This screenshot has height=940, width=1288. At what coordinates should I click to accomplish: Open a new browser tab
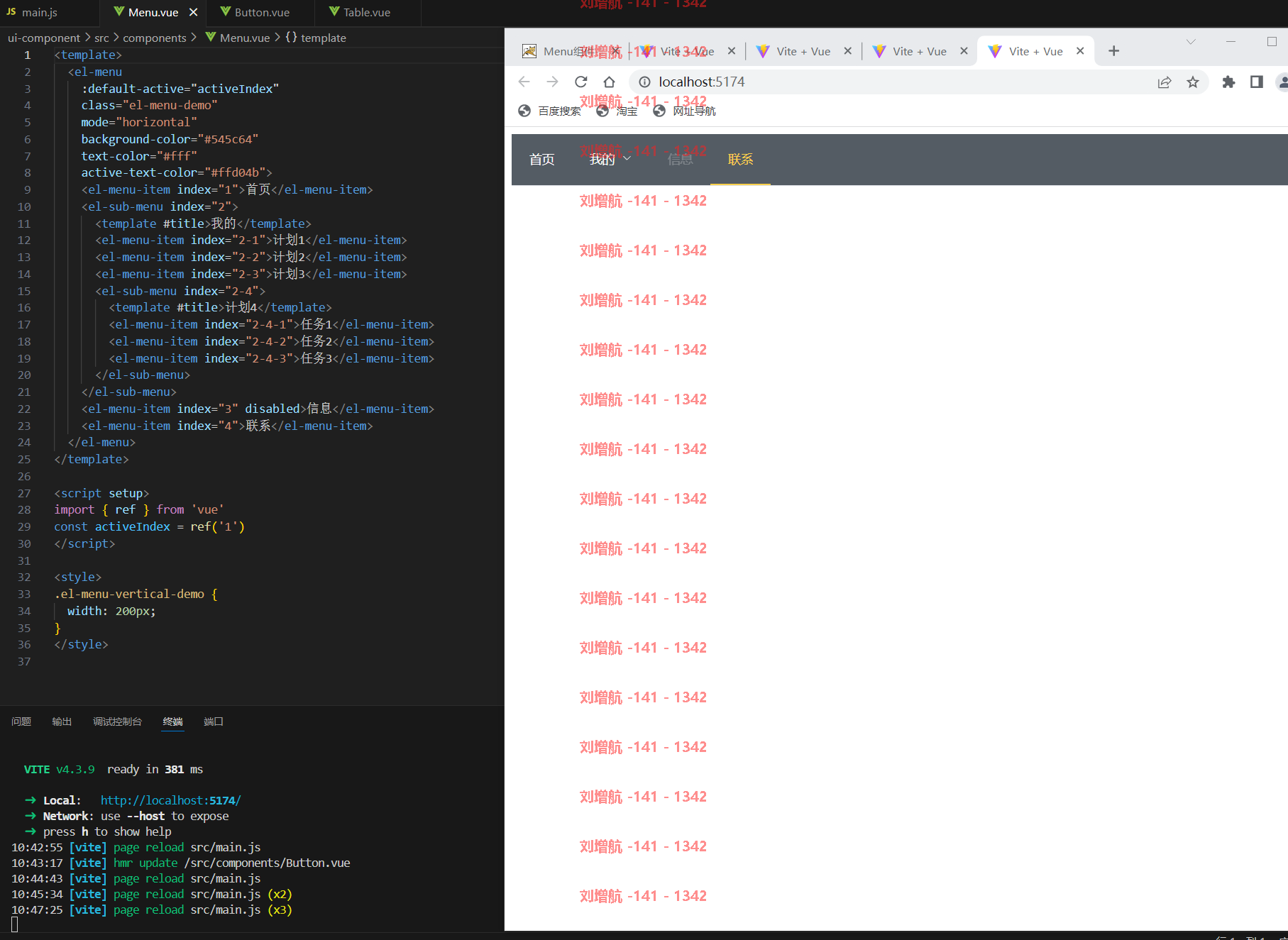tap(1113, 51)
